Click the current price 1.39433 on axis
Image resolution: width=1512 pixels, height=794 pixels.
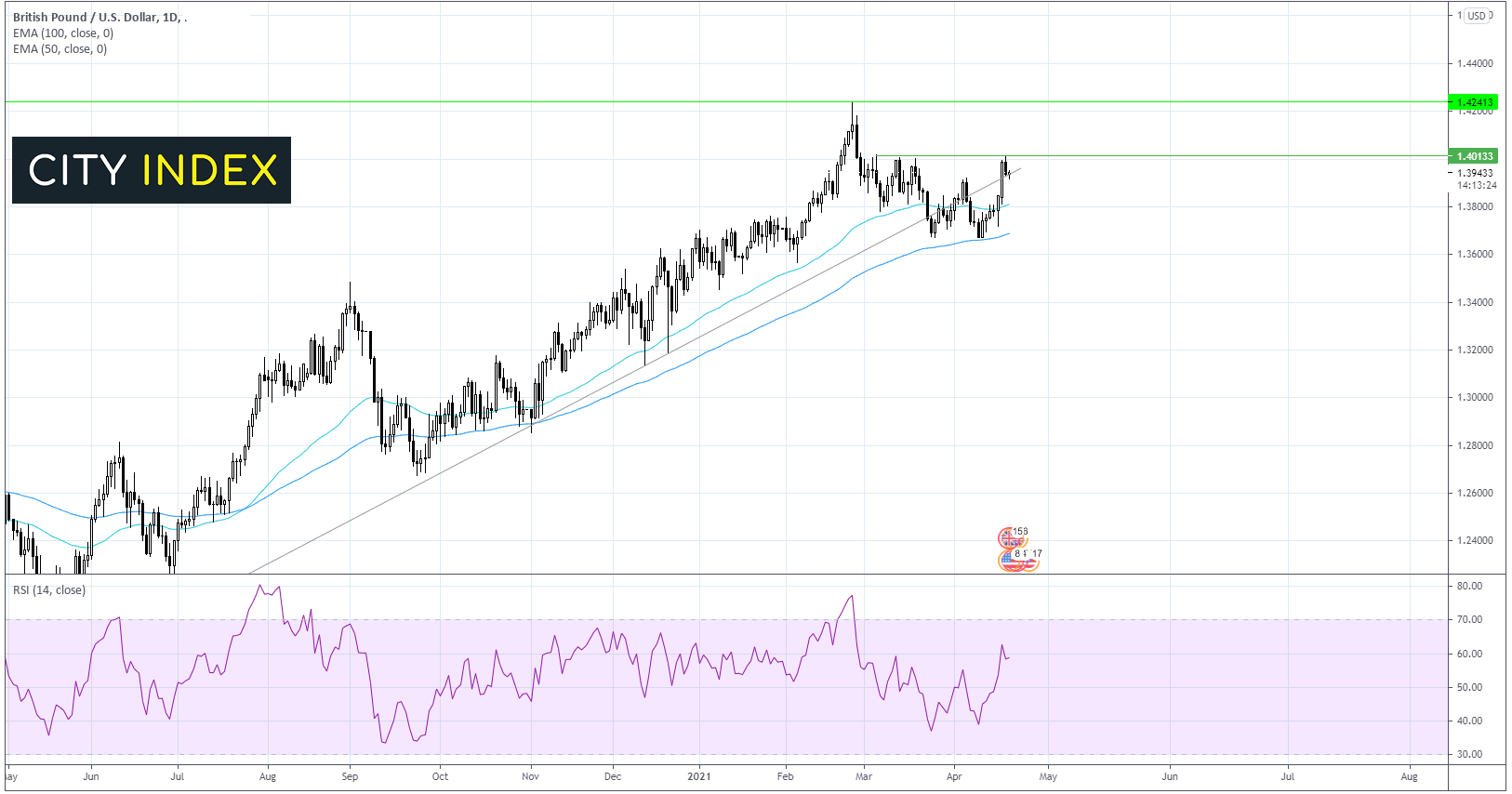tap(1475, 173)
